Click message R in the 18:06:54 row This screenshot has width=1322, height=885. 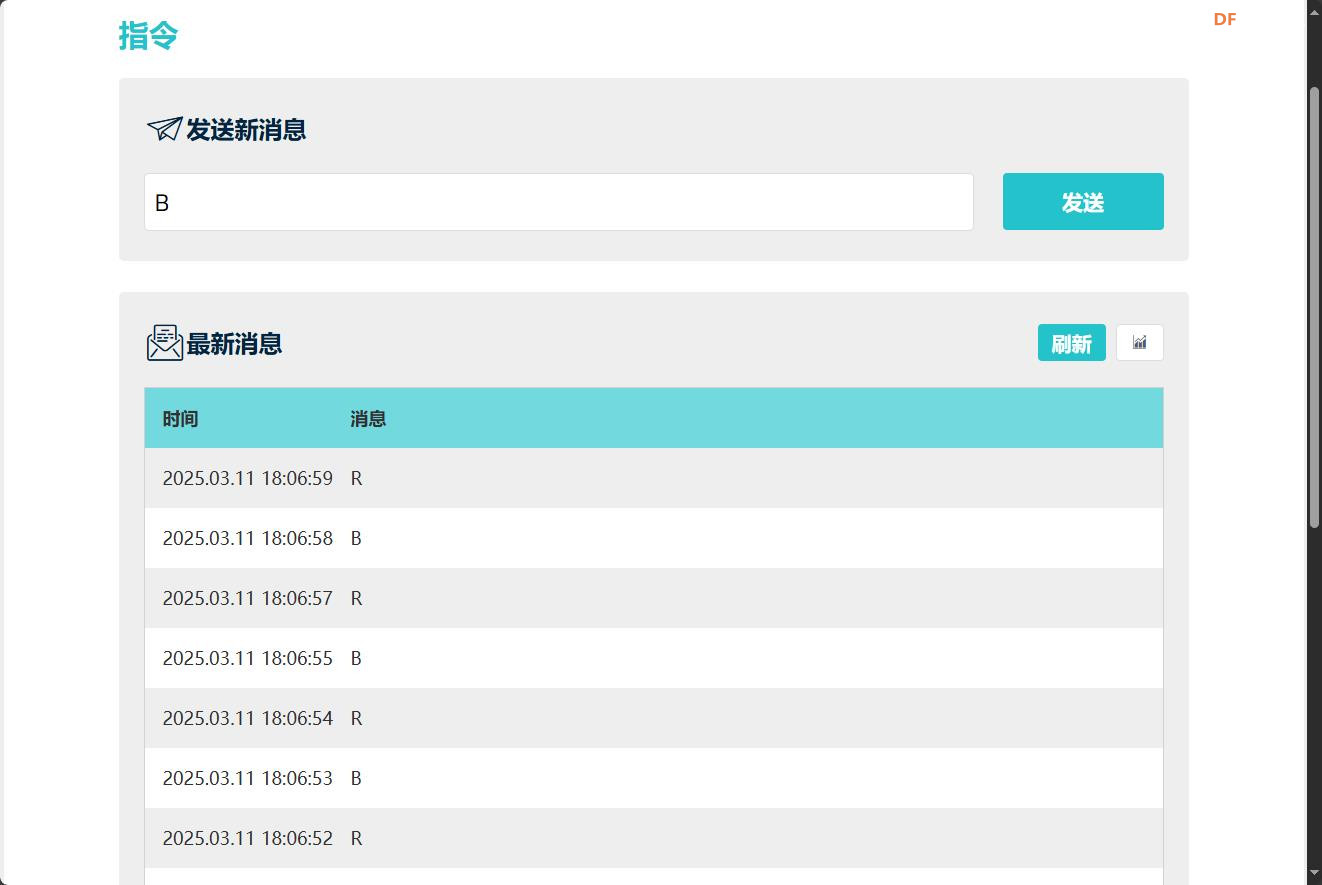[356, 718]
